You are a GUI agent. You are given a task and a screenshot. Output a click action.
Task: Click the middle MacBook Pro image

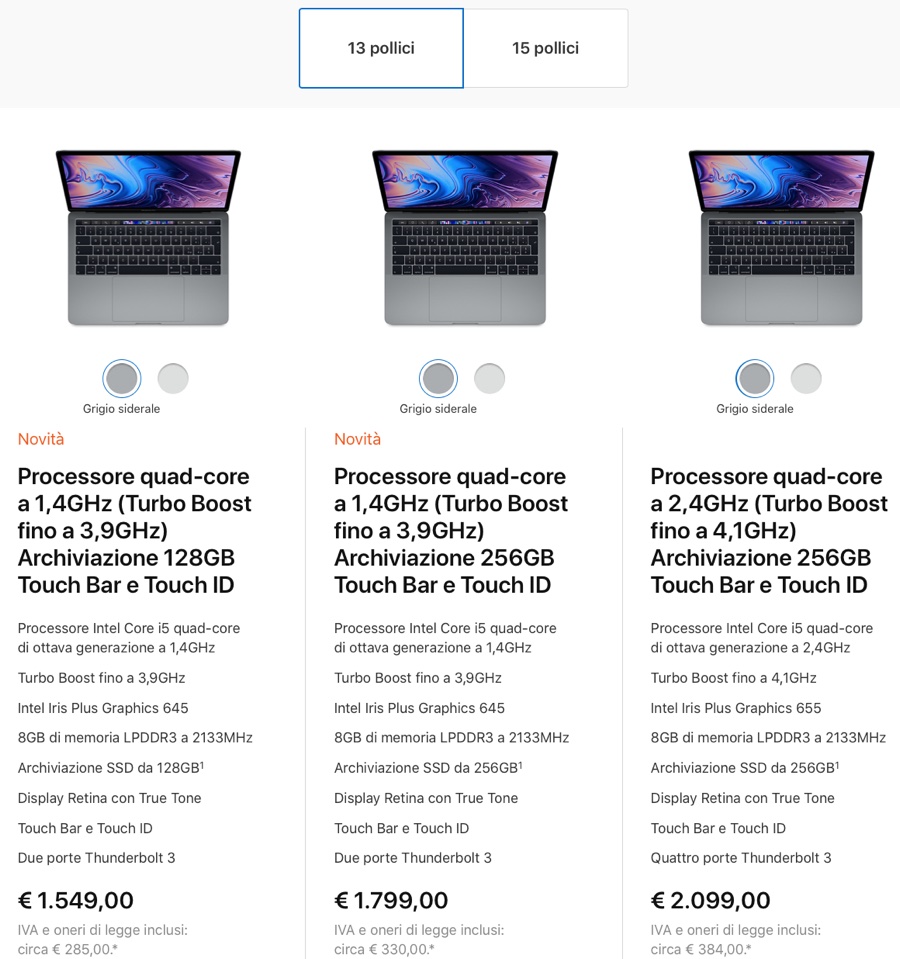click(465, 238)
